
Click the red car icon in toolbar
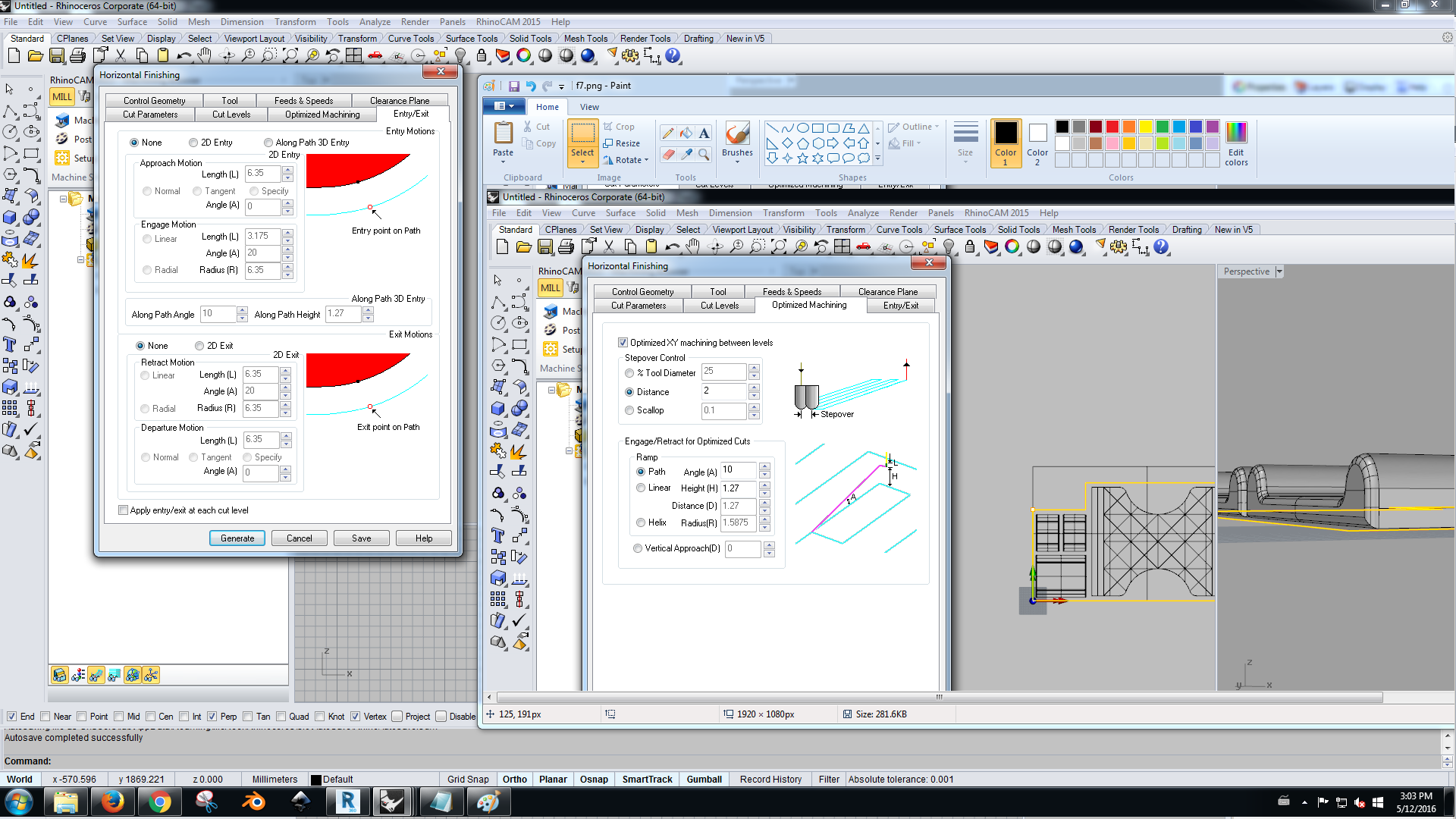(x=375, y=55)
